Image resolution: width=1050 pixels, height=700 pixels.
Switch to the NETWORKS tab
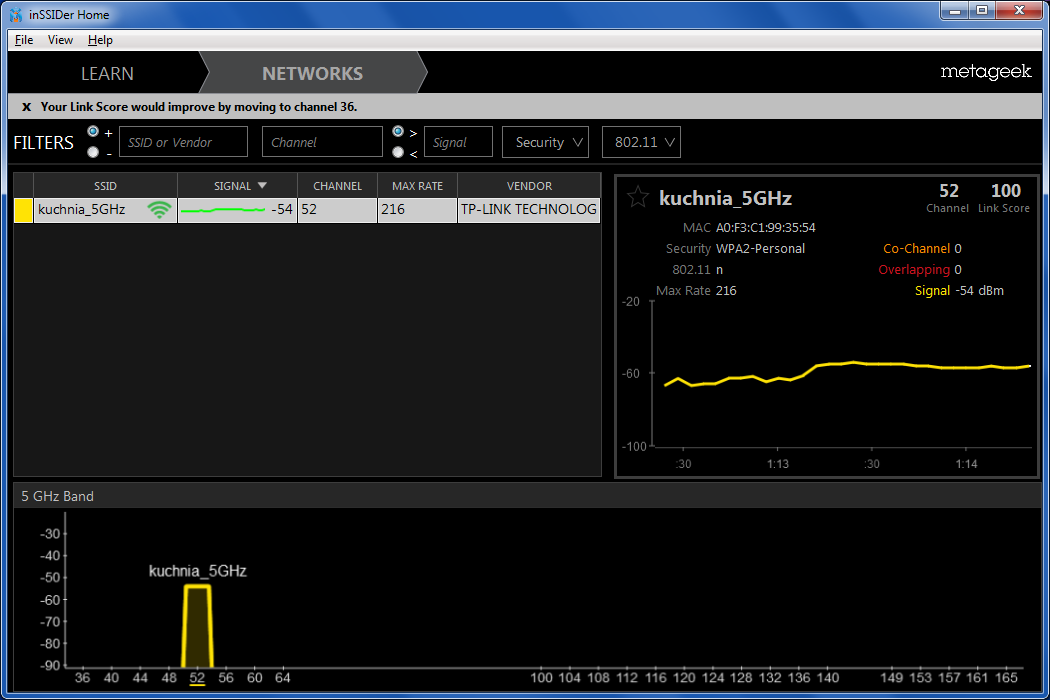click(x=312, y=73)
